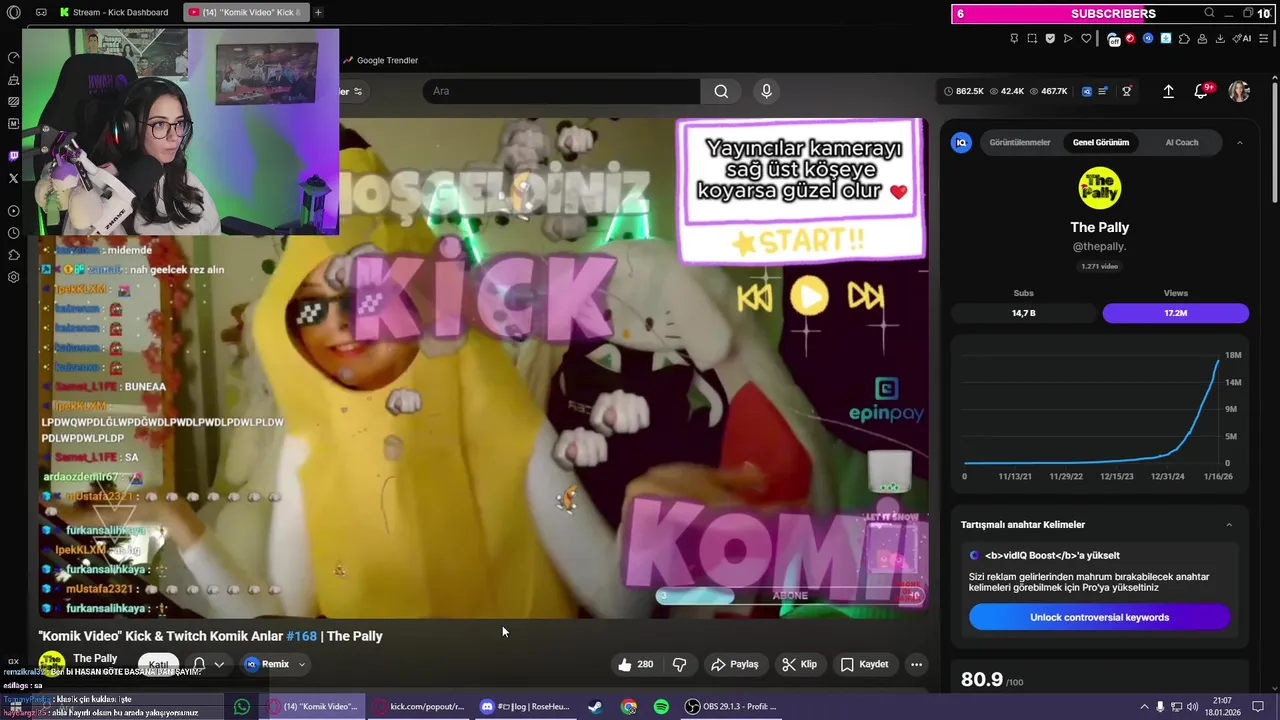Open the Opera GX menu logo
The width and height of the screenshot is (1280, 720).
13,12
